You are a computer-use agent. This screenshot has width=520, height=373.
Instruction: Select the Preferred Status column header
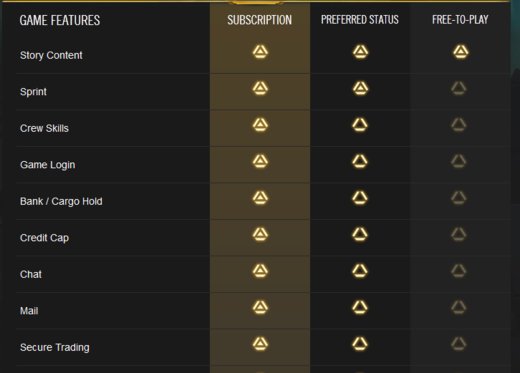pos(360,20)
